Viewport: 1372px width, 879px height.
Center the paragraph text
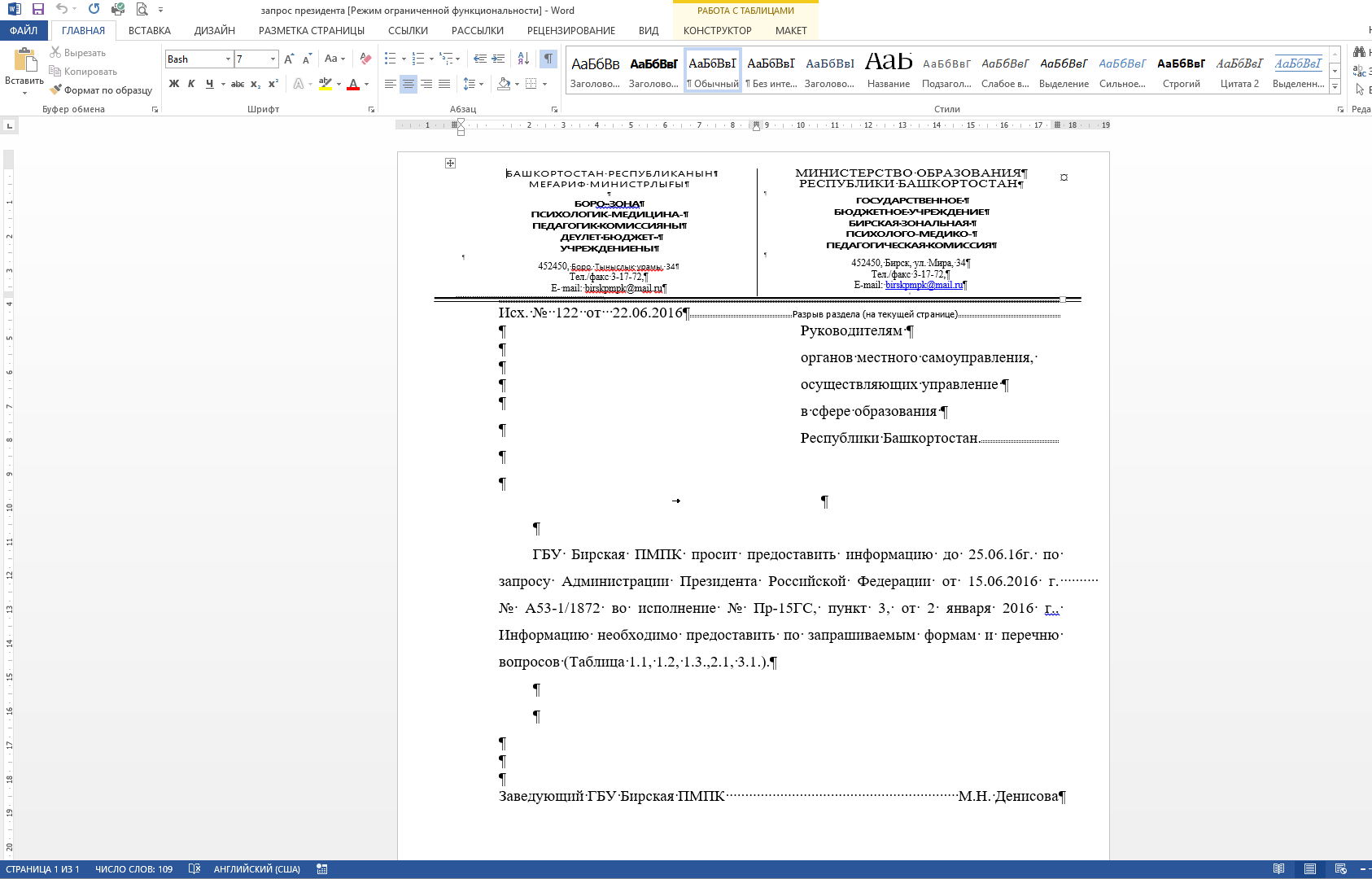(x=409, y=84)
